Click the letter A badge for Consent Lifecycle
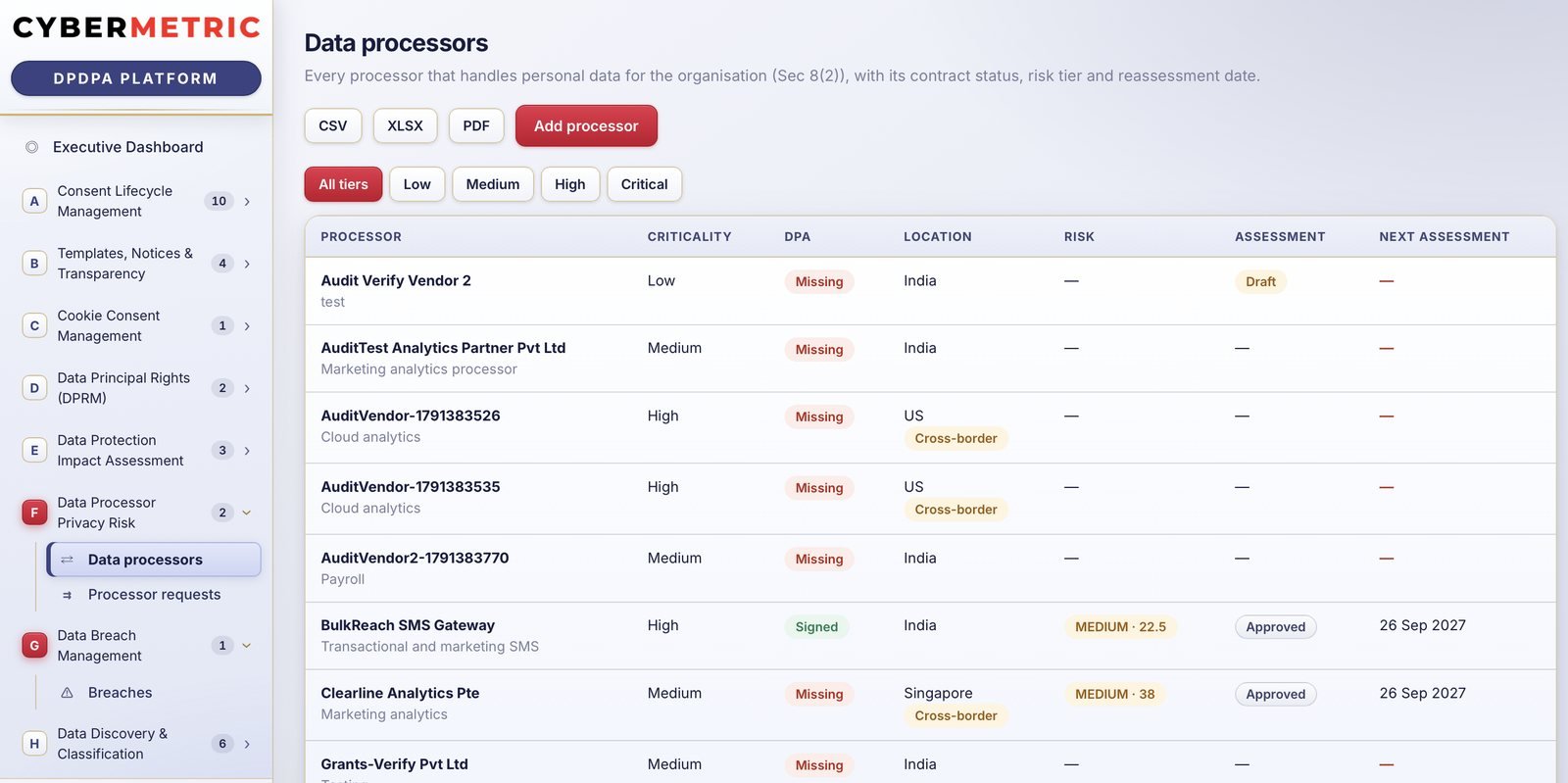This screenshot has width=1568, height=783. click(x=34, y=201)
